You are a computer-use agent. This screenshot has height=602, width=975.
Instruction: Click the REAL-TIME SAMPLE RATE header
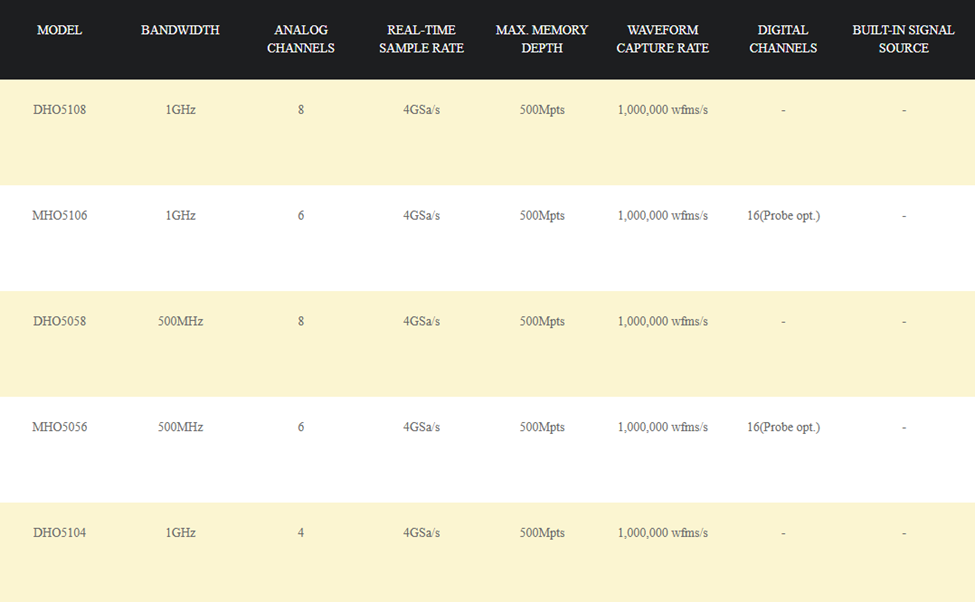click(x=421, y=39)
